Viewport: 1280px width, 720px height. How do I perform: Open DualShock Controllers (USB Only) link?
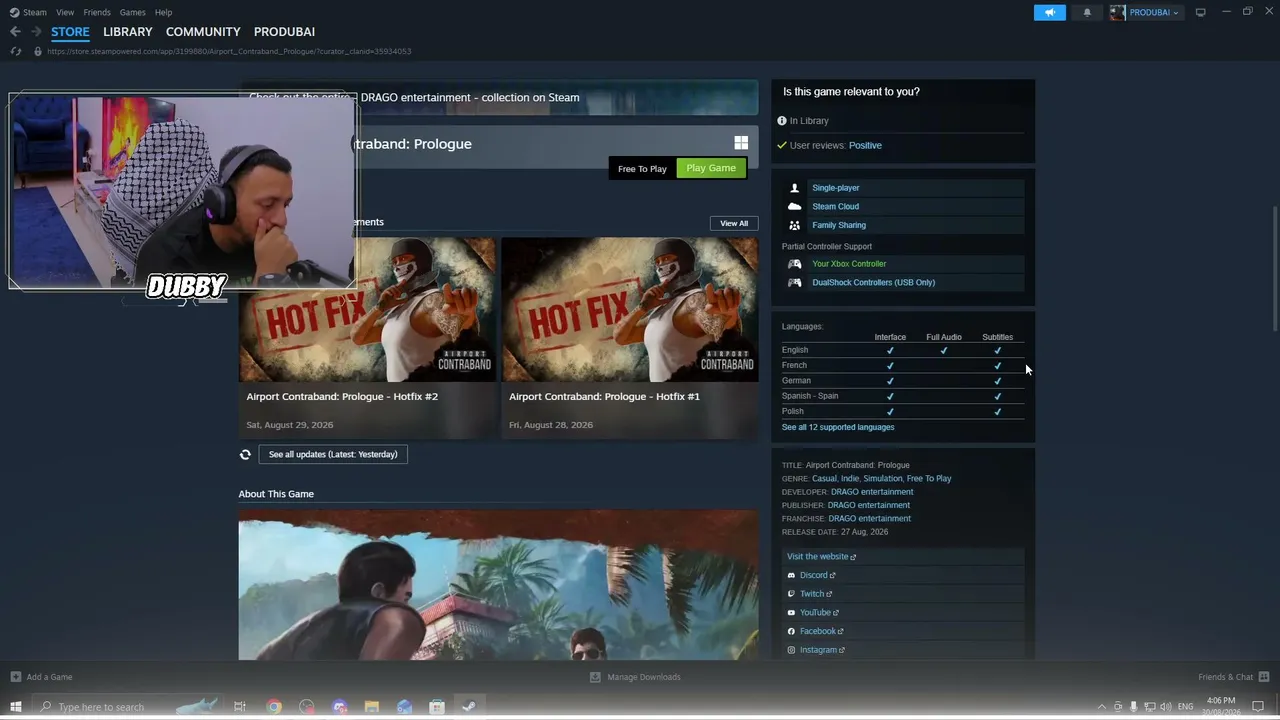(x=873, y=283)
